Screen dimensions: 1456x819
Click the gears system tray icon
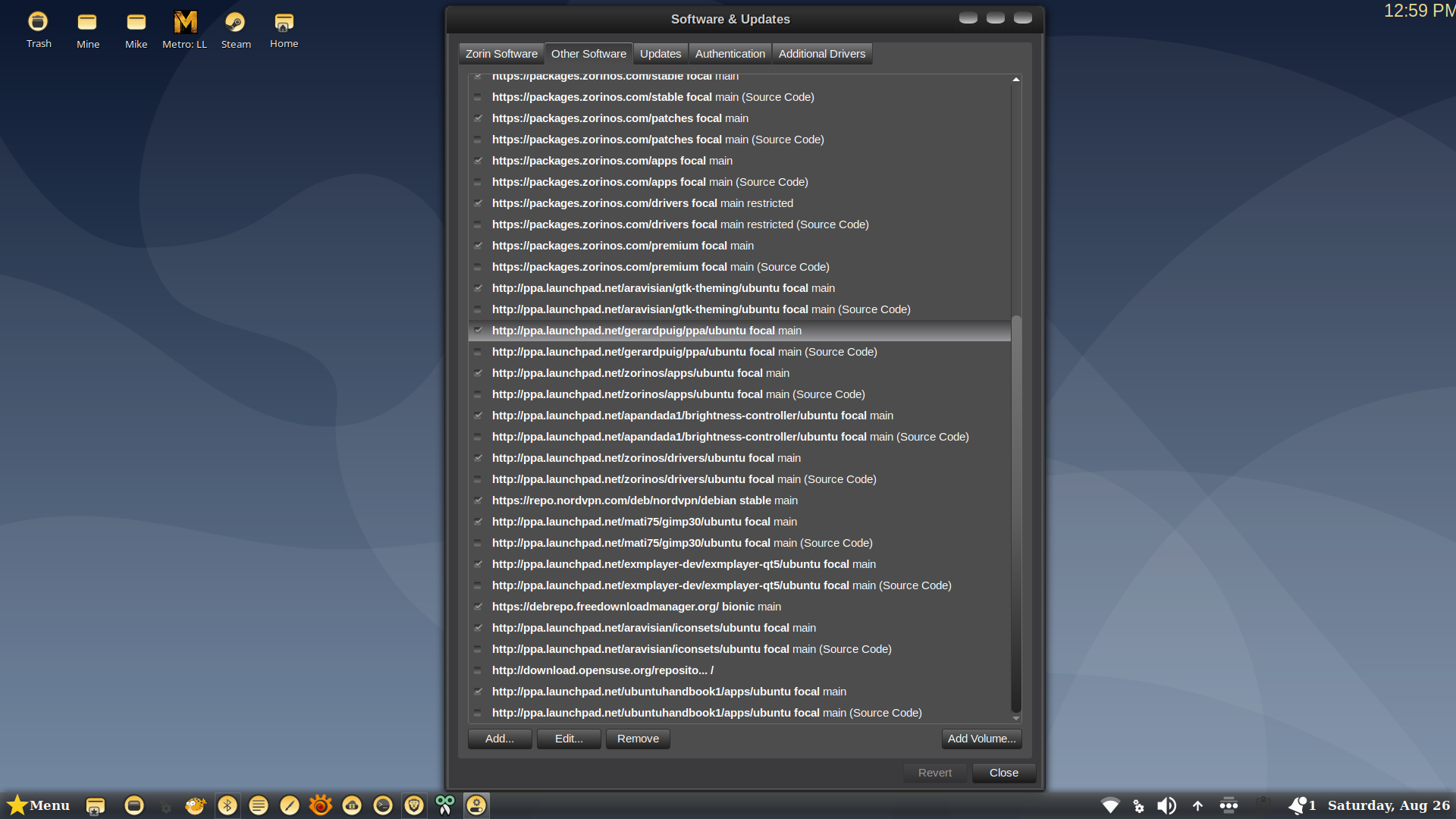tap(1138, 806)
